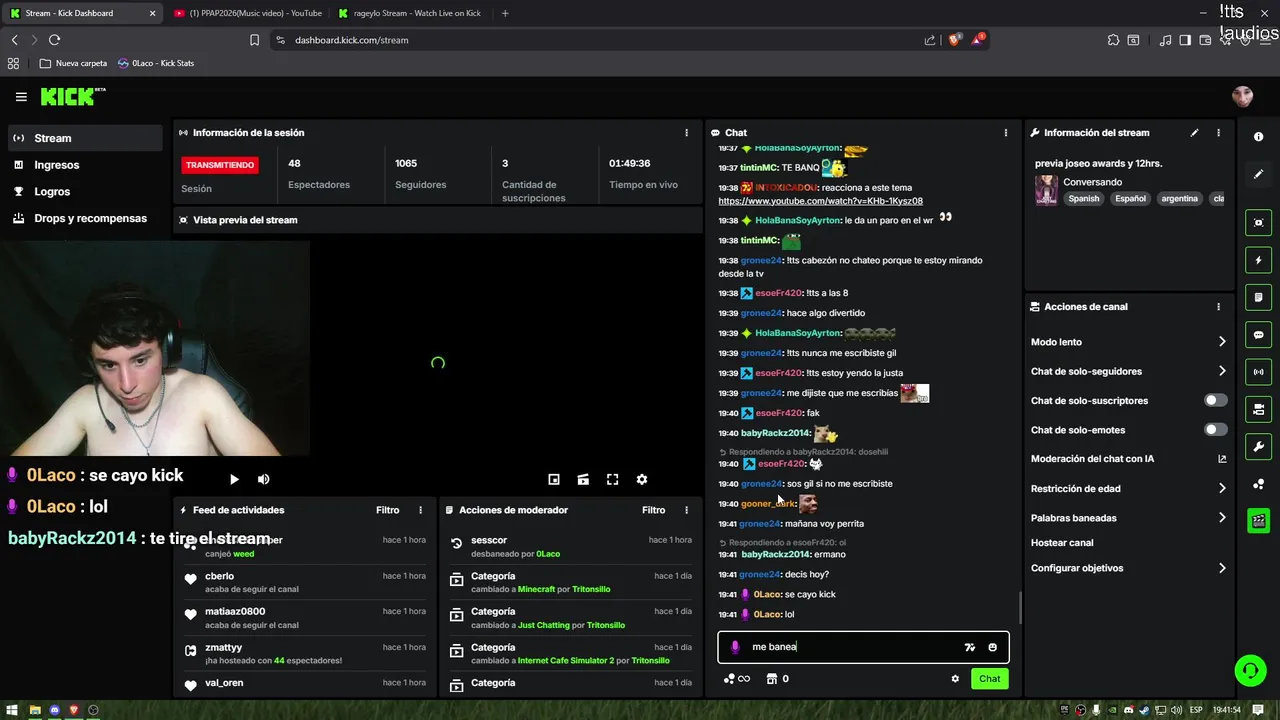Toggle picture-in-picture on the stream preview
Image resolution: width=1280 pixels, height=720 pixels.
coord(554,480)
